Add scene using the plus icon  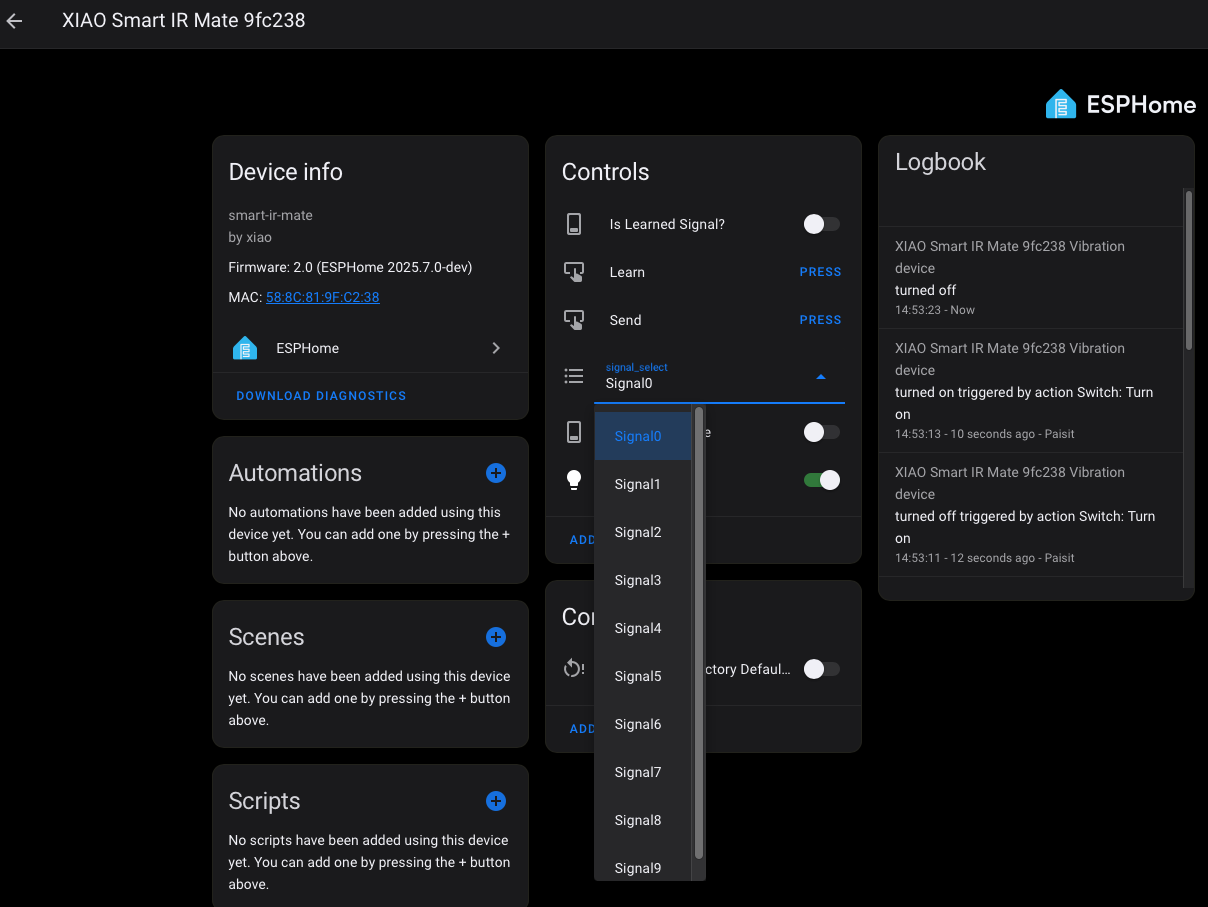point(496,637)
